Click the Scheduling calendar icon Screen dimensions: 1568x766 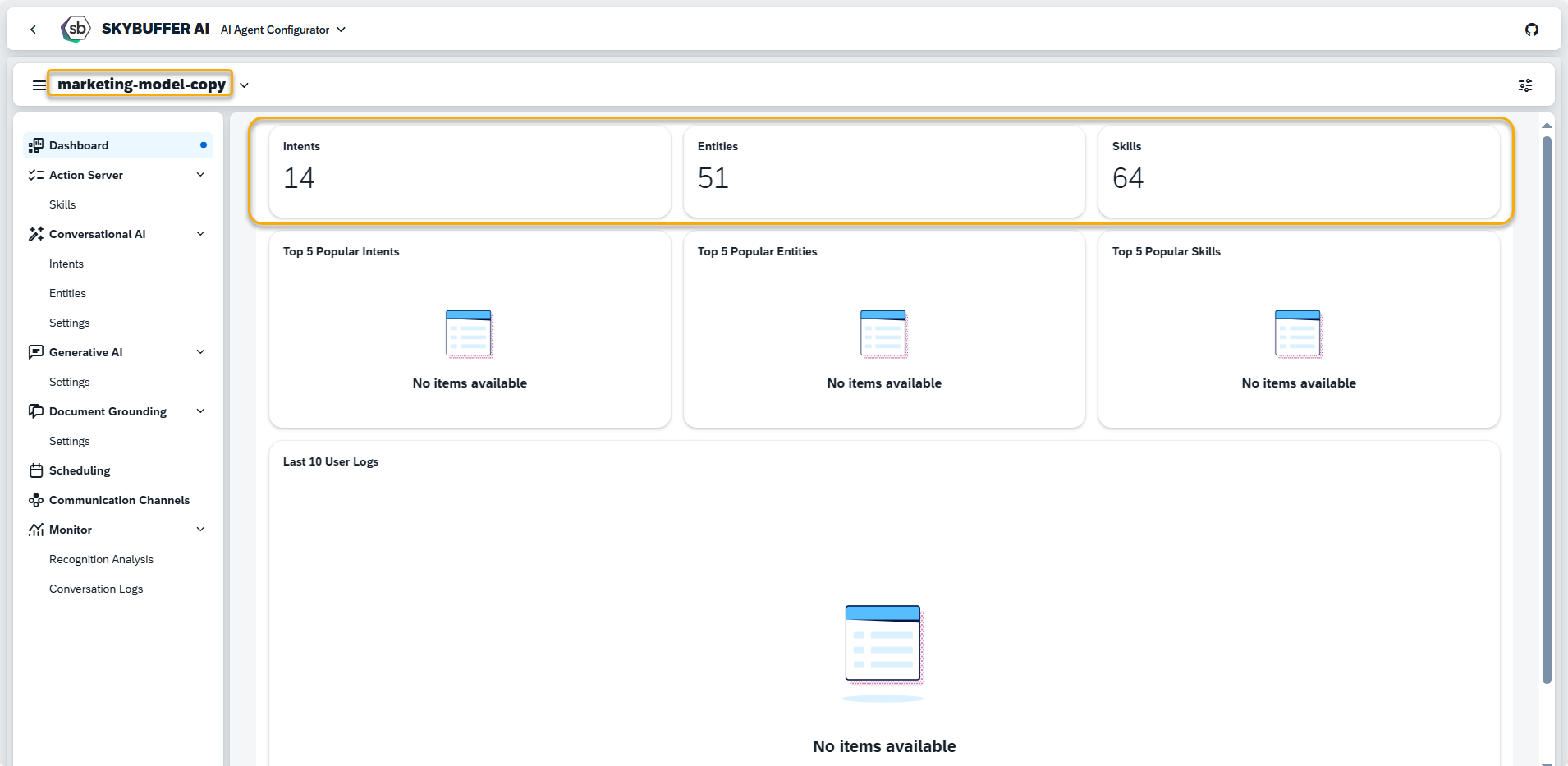coord(36,470)
